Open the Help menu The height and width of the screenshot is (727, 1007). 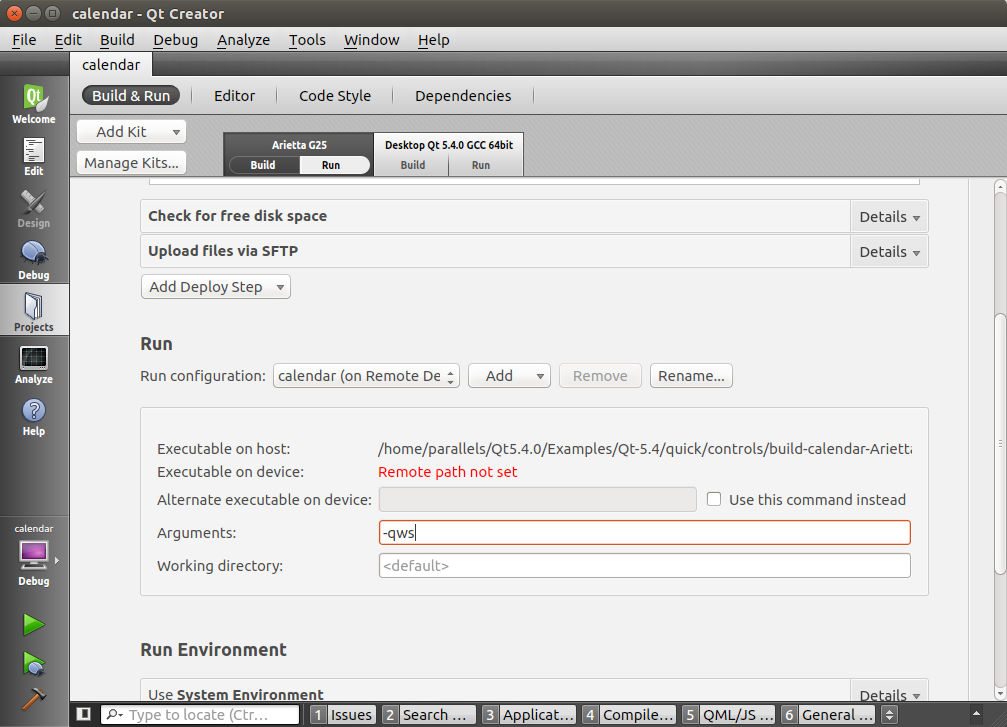point(433,40)
